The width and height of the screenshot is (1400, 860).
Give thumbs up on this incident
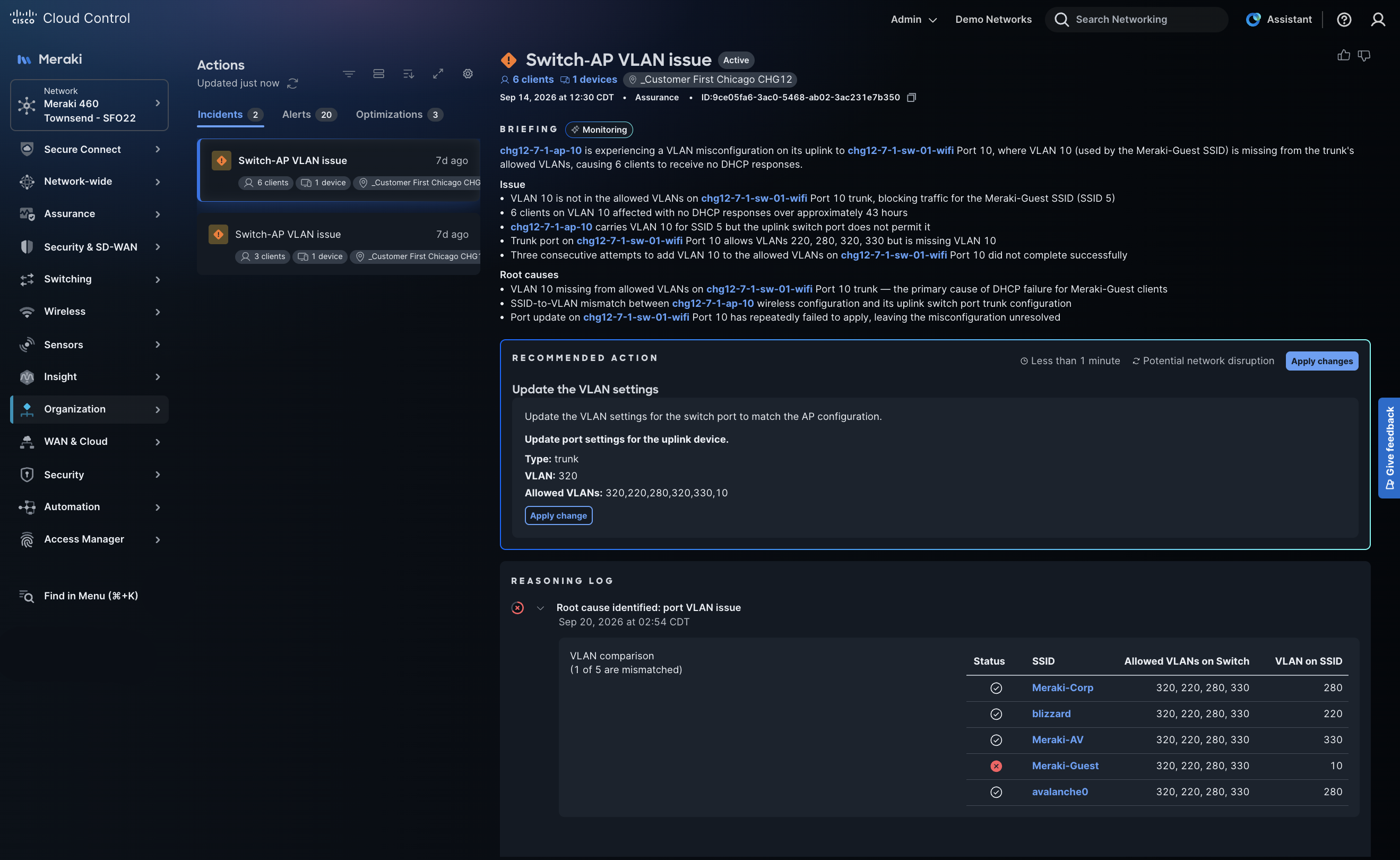click(1344, 55)
